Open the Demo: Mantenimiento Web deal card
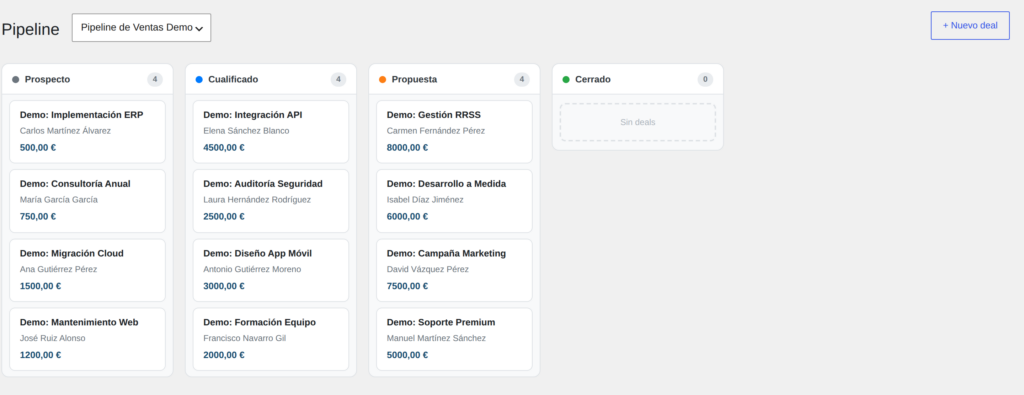Image resolution: width=1024 pixels, height=395 pixels. click(x=88, y=340)
